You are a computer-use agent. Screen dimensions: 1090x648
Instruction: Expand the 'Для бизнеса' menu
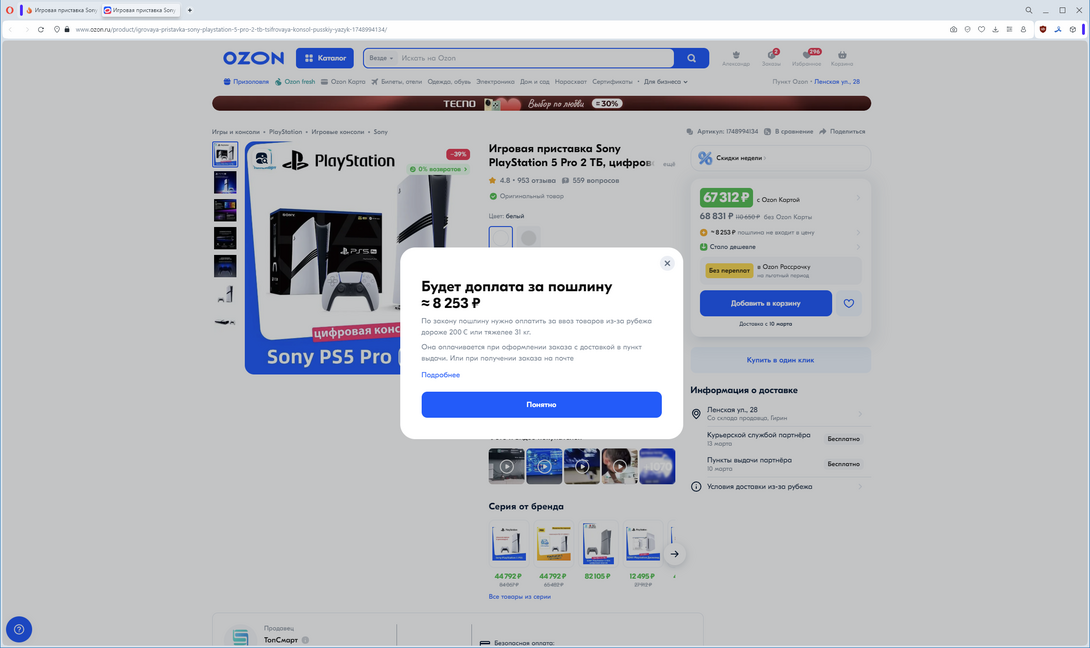pyautogui.click(x=665, y=82)
